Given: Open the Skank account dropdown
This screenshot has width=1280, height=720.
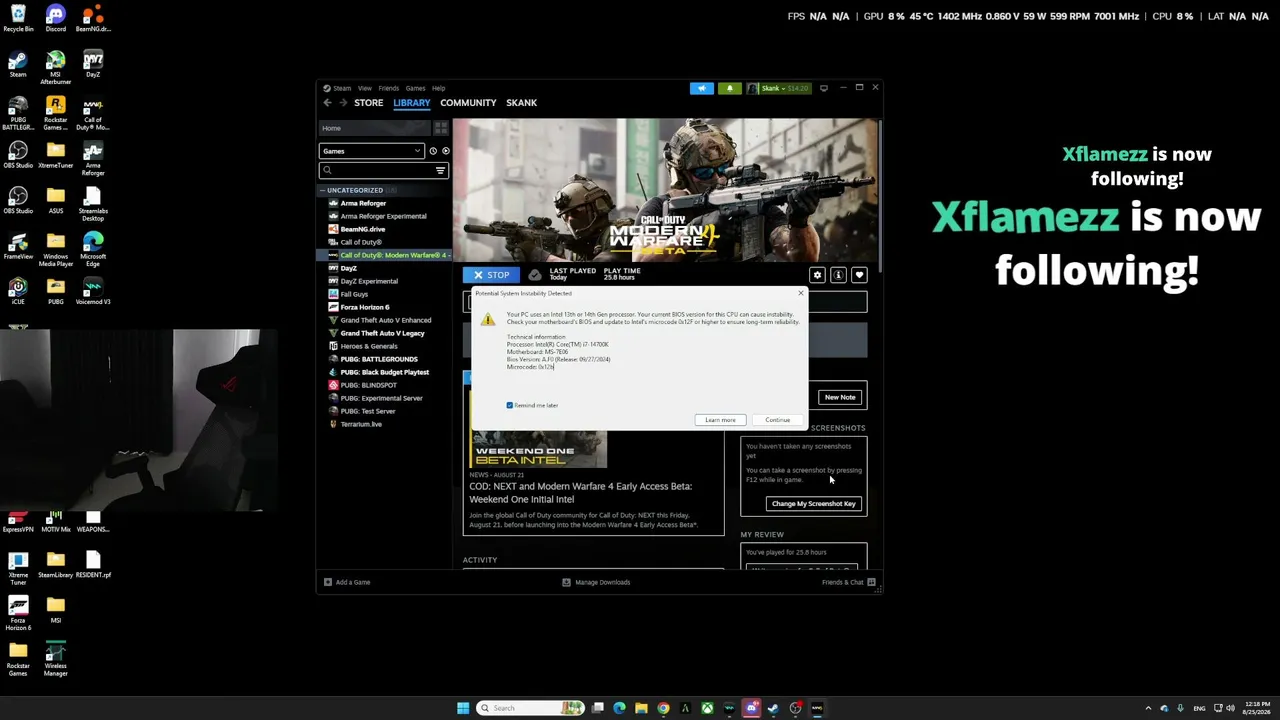Looking at the screenshot, I should tap(780, 88).
